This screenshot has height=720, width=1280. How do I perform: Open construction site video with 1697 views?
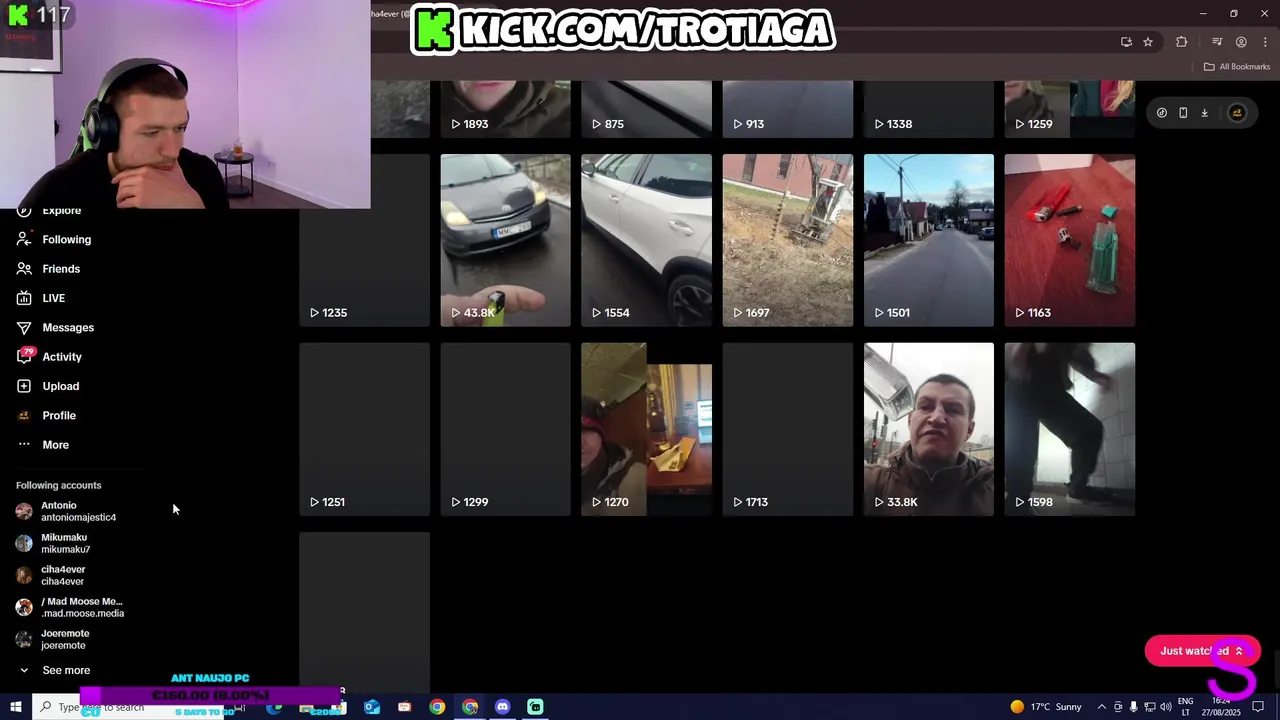787,240
